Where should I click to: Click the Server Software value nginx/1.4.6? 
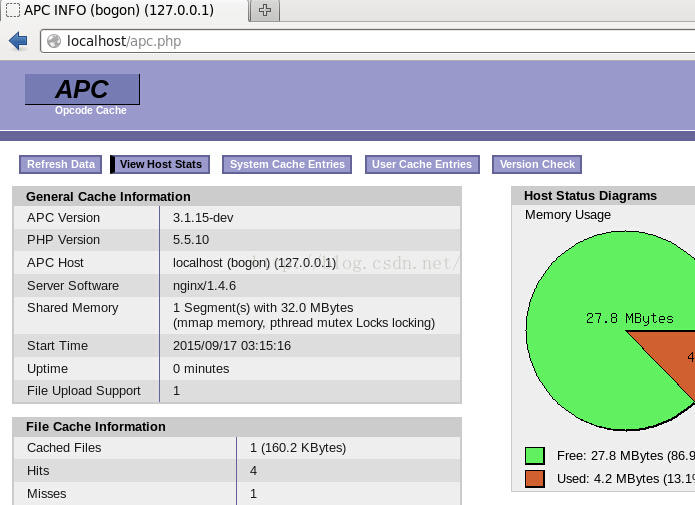pyautogui.click(x=204, y=286)
